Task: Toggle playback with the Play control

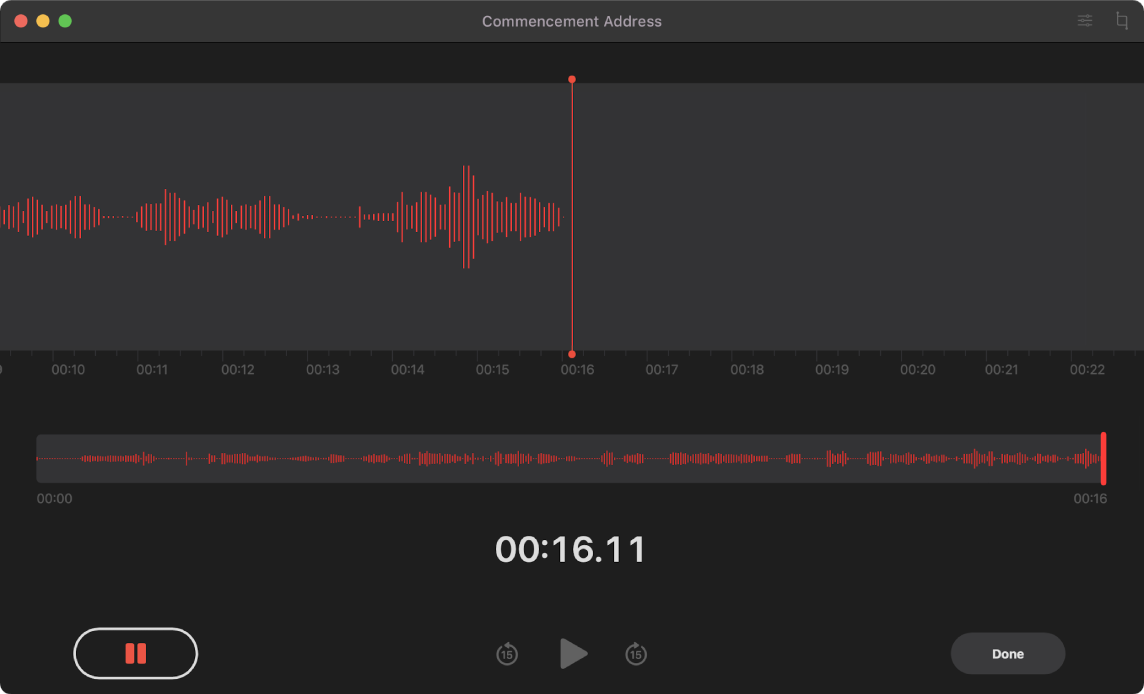Action: pos(573,653)
